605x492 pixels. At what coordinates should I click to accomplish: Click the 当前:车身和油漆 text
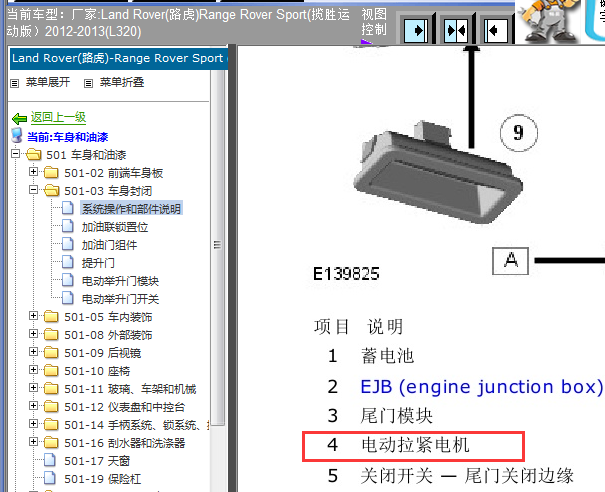point(68,137)
